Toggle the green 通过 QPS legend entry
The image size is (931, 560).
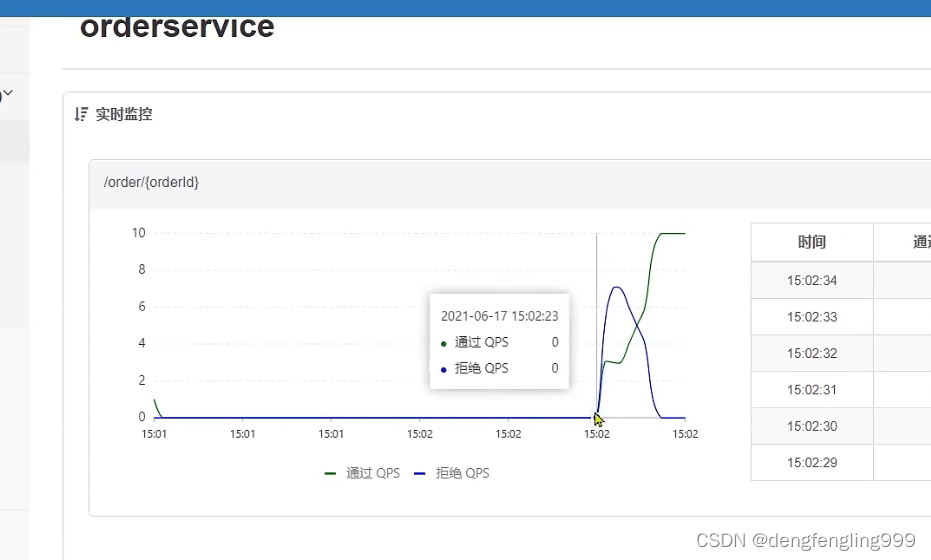point(361,473)
